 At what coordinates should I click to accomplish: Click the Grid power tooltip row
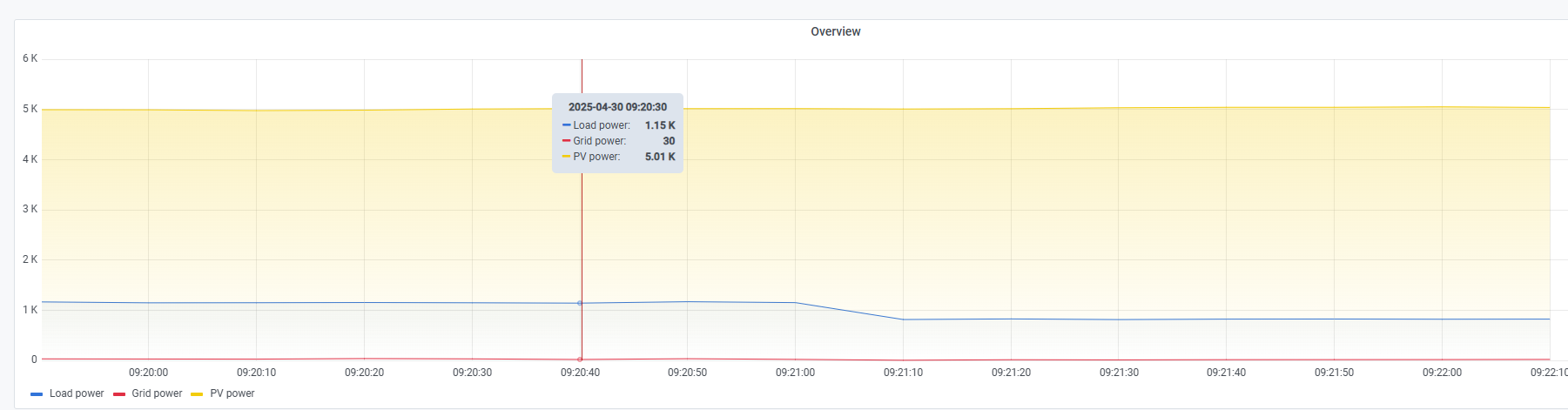tap(617, 141)
